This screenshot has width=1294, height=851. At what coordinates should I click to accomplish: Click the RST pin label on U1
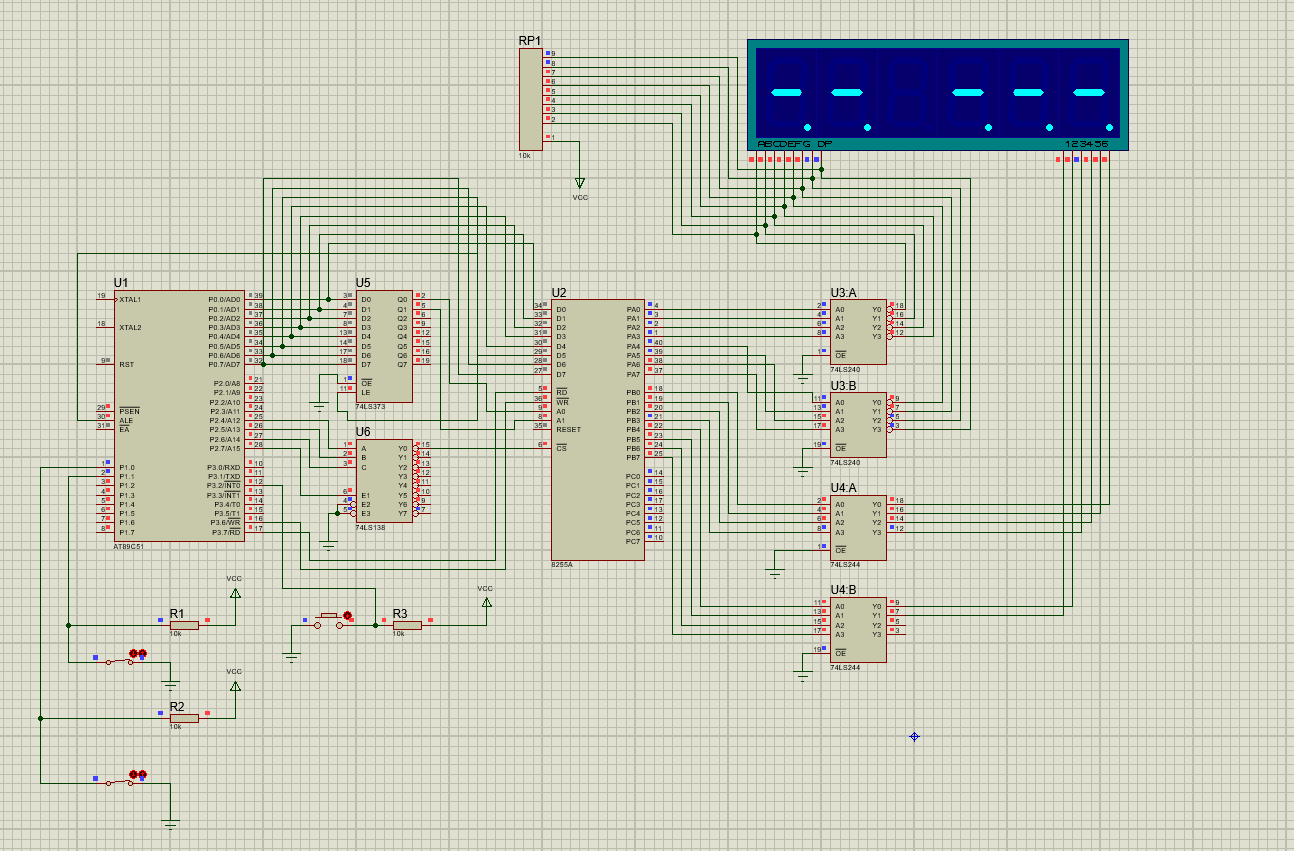click(126, 364)
